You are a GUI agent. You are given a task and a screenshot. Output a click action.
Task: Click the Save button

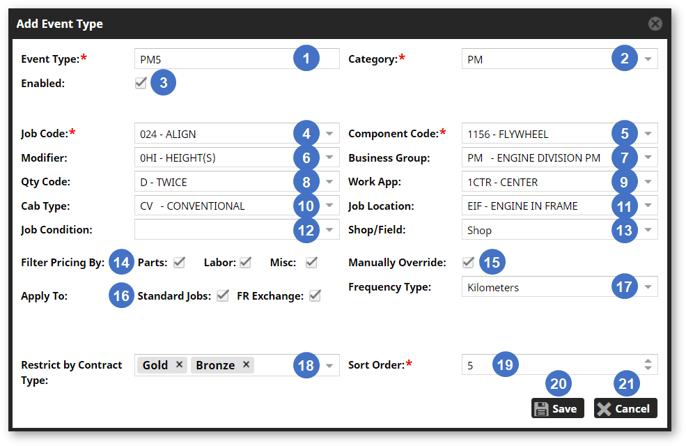click(557, 408)
